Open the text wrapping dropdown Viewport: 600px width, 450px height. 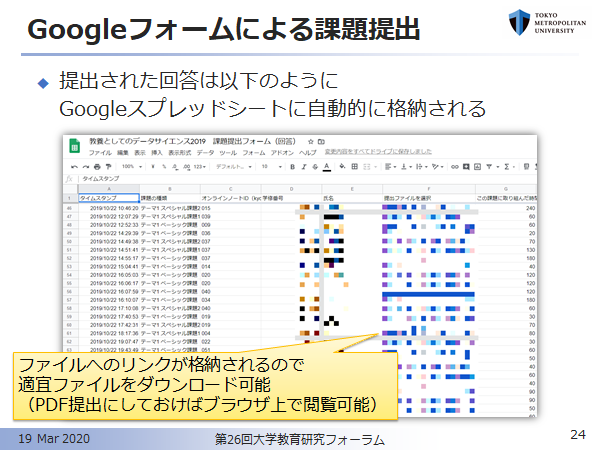tap(421, 167)
